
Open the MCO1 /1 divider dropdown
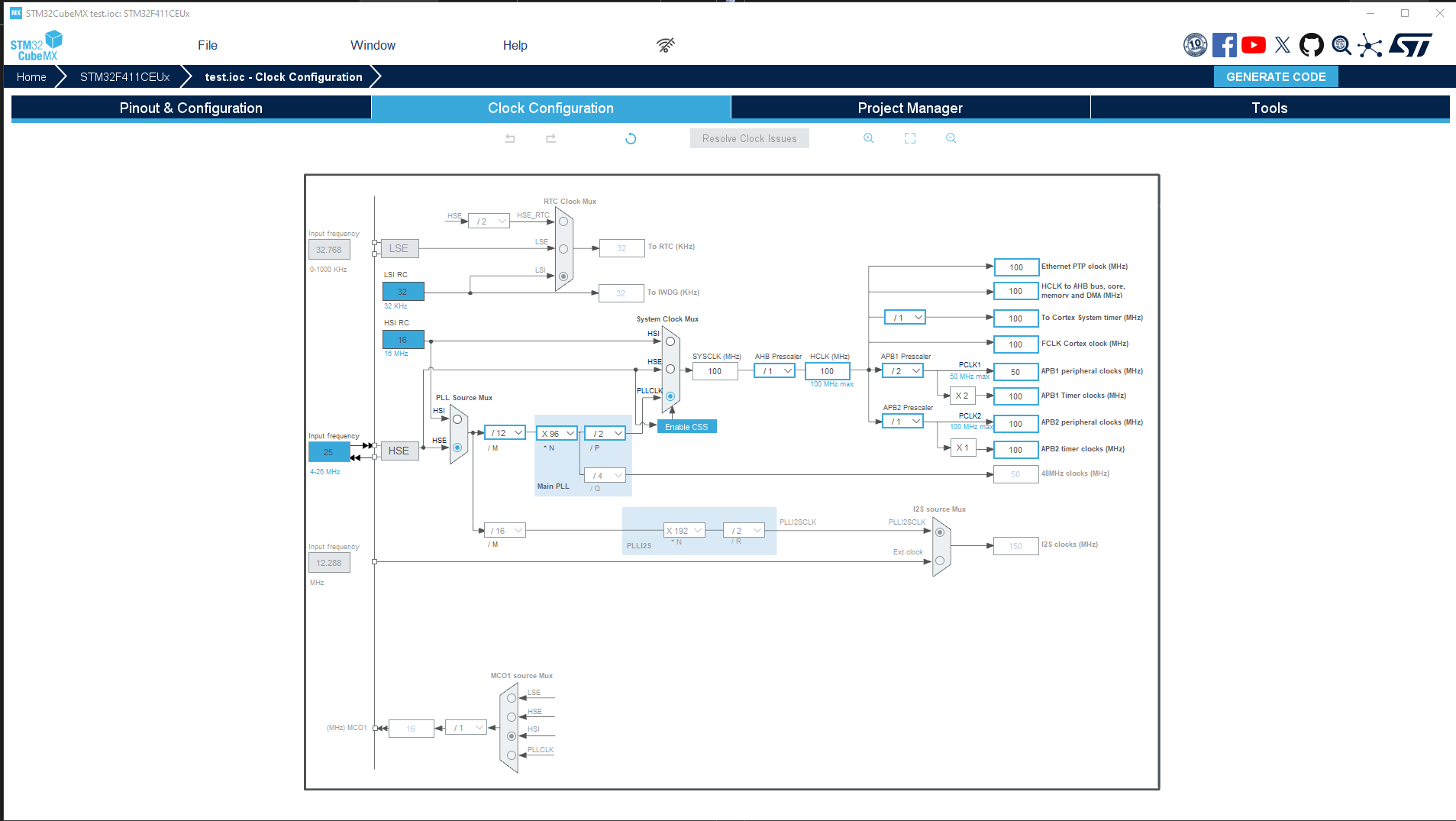[x=466, y=728]
